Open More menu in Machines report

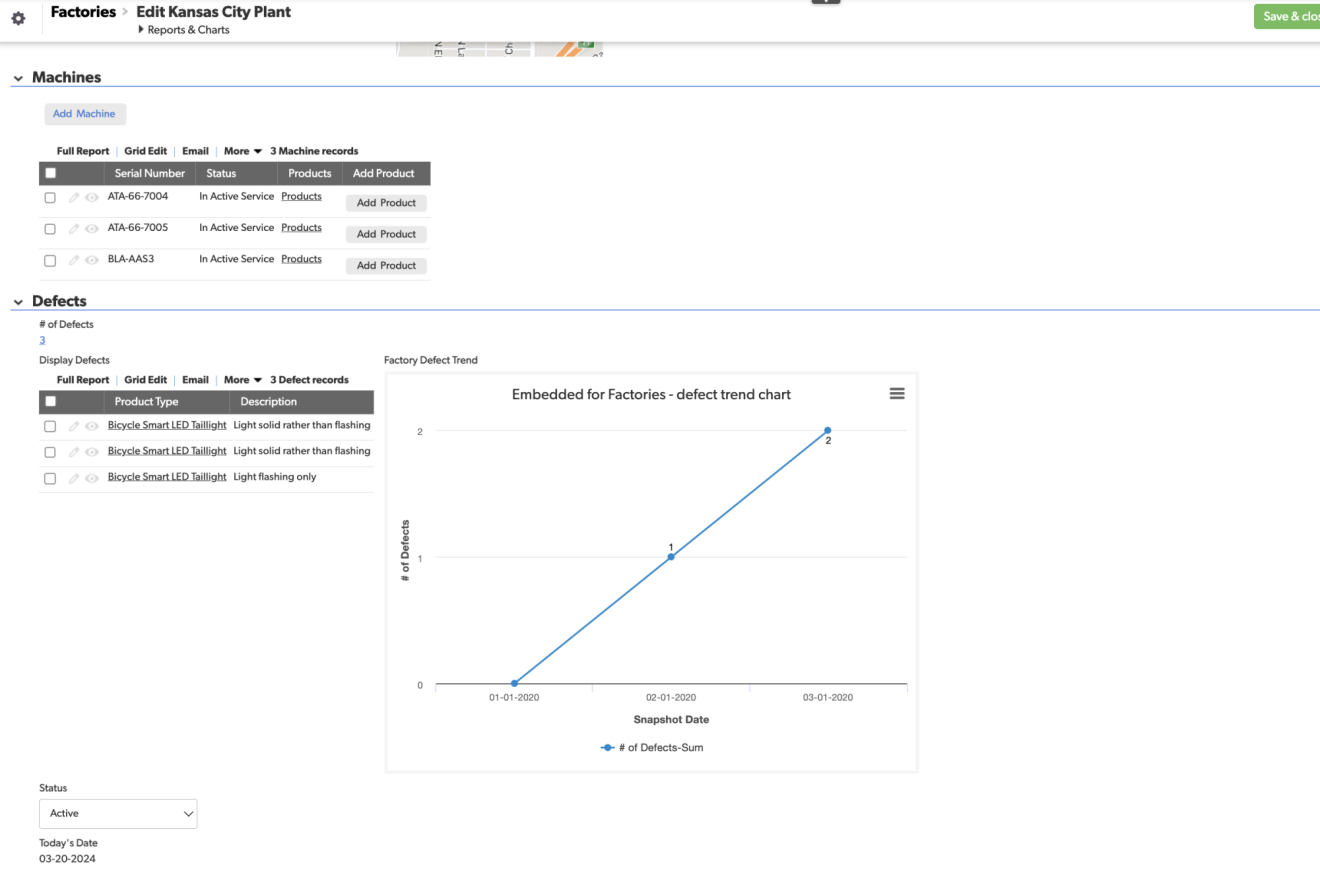pos(243,151)
